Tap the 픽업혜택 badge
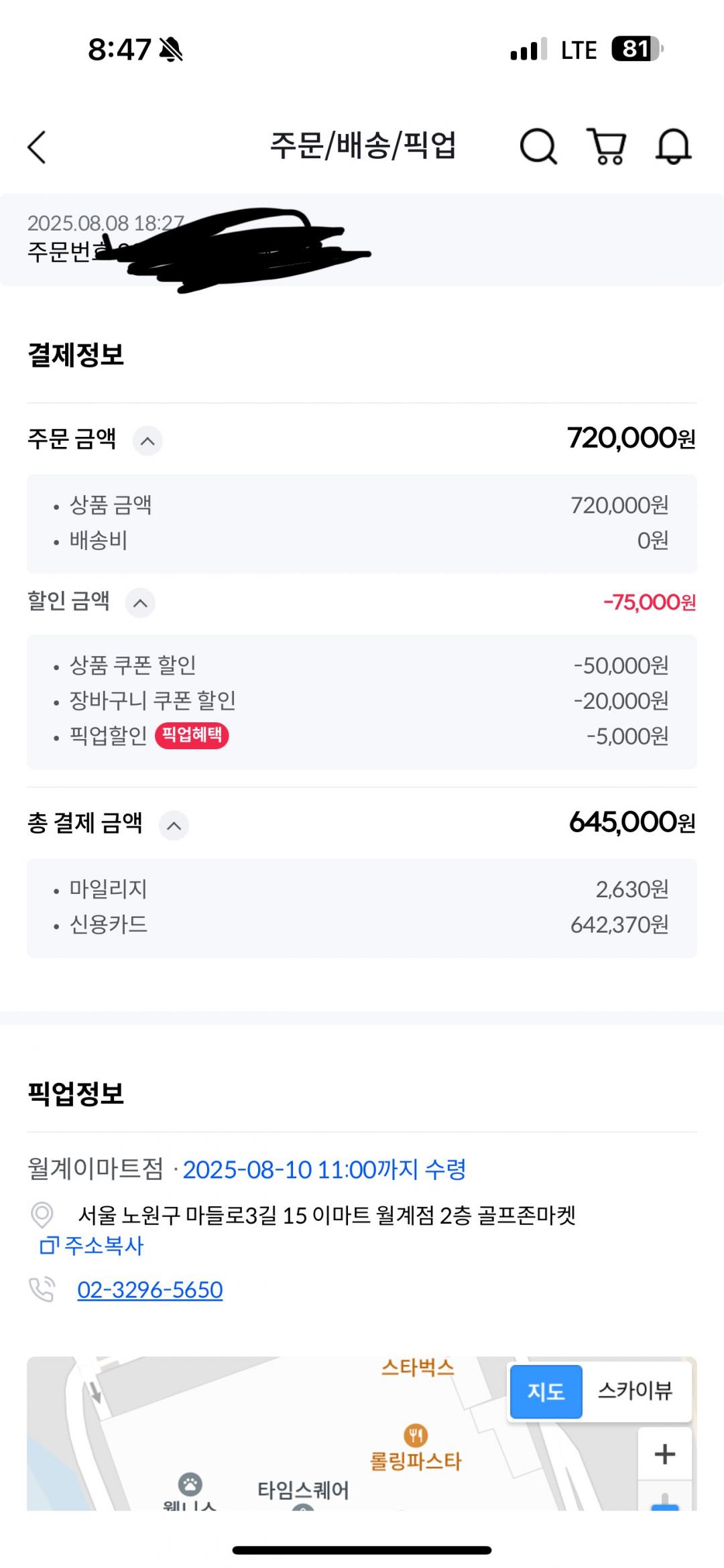 tap(192, 735)
